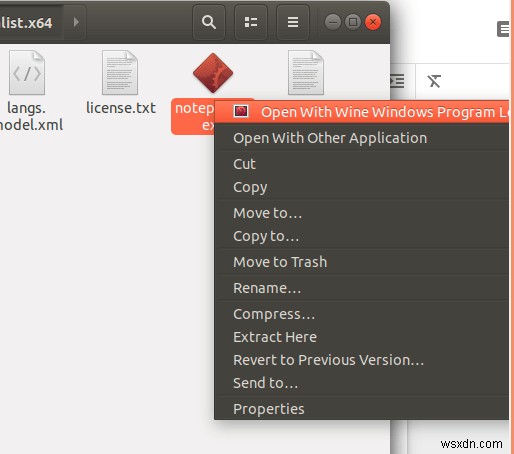The width and height of the screenshot is (514, 454).
Task: Choose Open With Wine Windows Program Loader
Action: [x=362, y=112]
